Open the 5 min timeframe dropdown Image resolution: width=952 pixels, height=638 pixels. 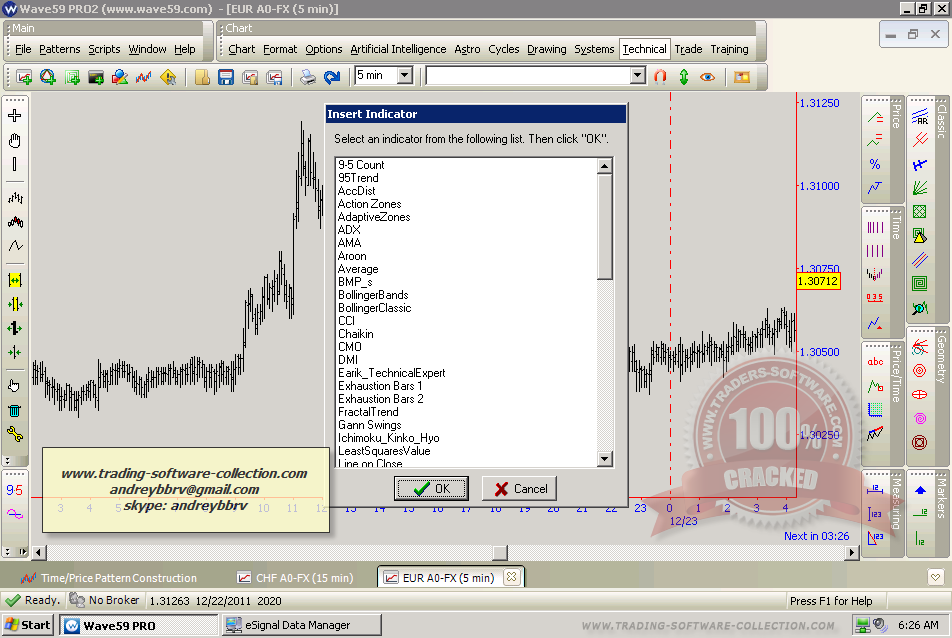[x=404, y=76]
